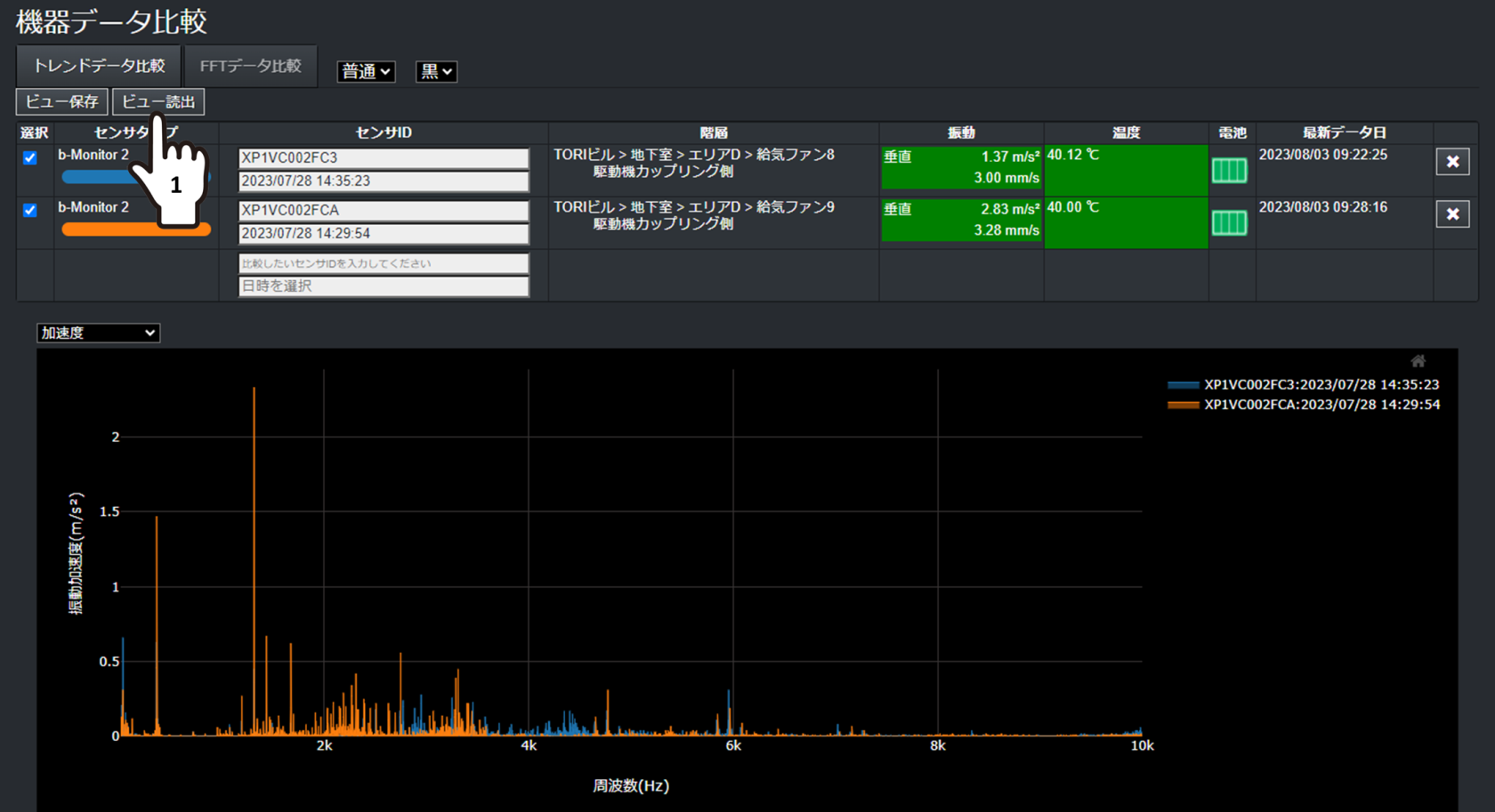Click the 10k tick on frequency axis

(1142, 746)
